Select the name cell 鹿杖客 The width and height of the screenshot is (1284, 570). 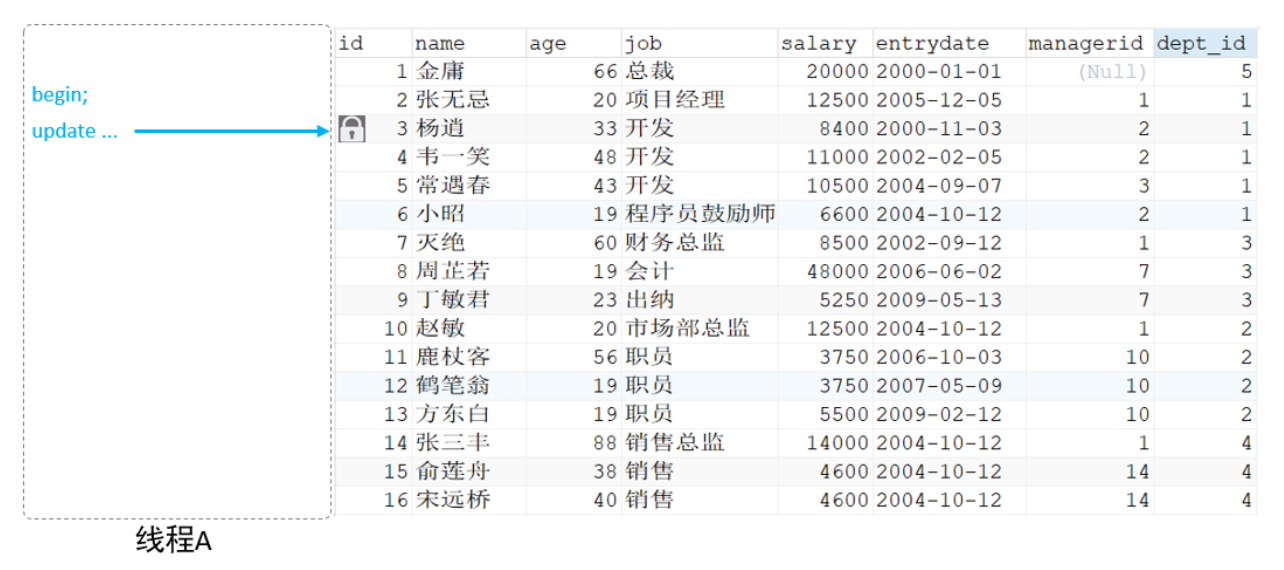453,357
